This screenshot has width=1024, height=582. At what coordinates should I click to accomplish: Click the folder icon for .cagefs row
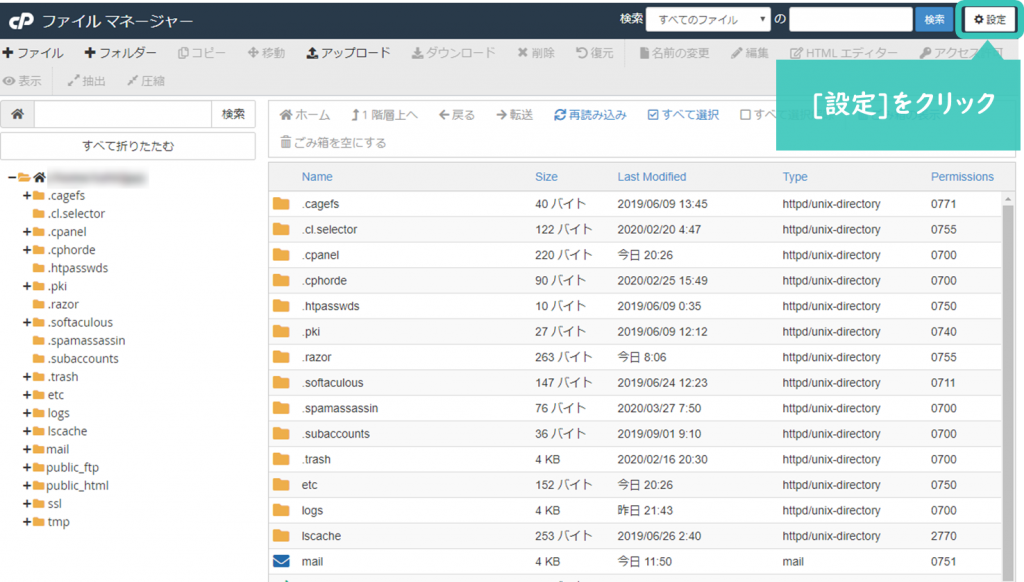tap(281, 204)
